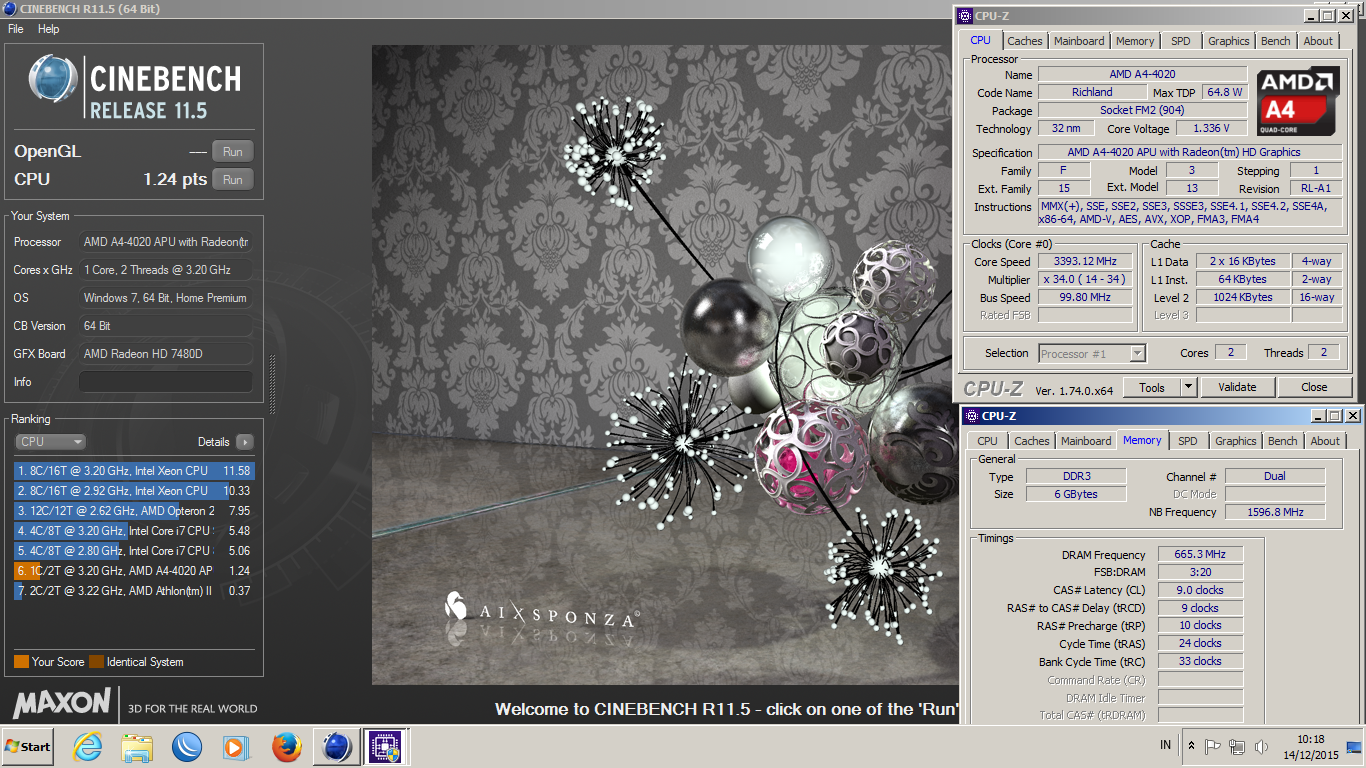The image size is (1366, 768).
Task: Open the File menu in Cinebench
Action: (x=16, y=29)
